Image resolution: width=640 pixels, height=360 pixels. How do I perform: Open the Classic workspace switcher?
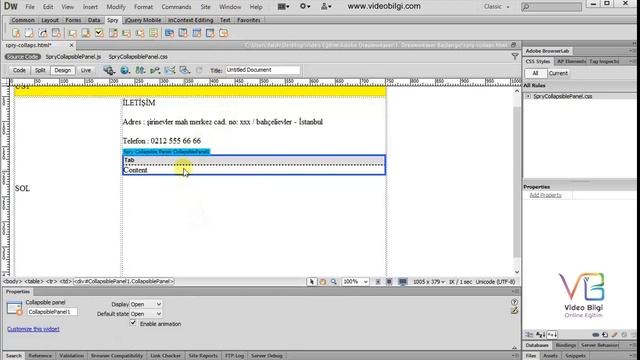[496, 7]
